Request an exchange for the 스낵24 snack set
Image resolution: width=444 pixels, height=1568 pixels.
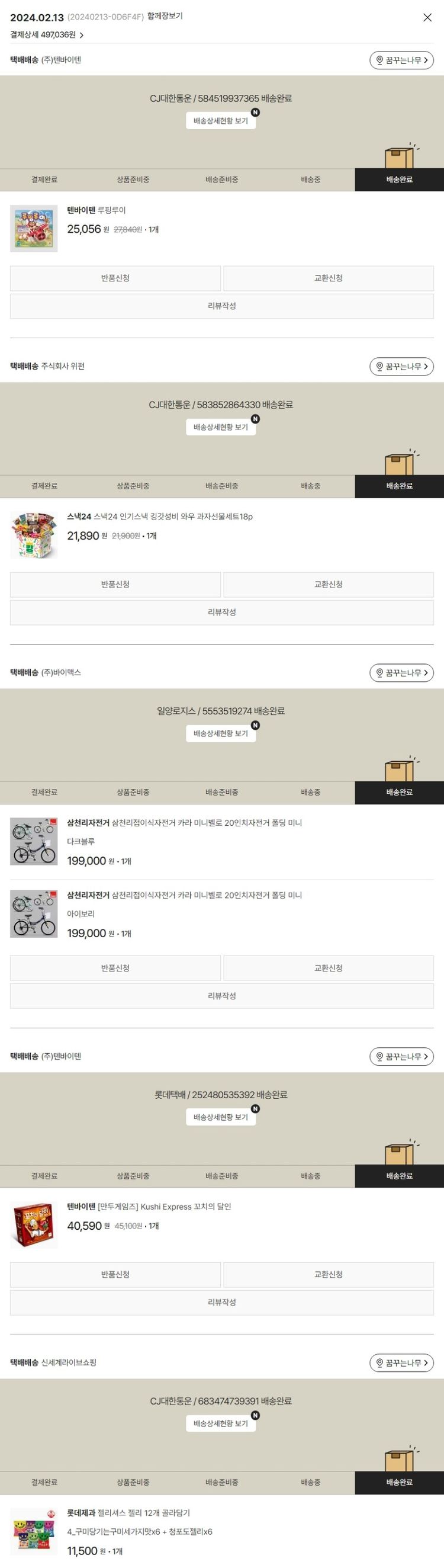click(329, 584)
